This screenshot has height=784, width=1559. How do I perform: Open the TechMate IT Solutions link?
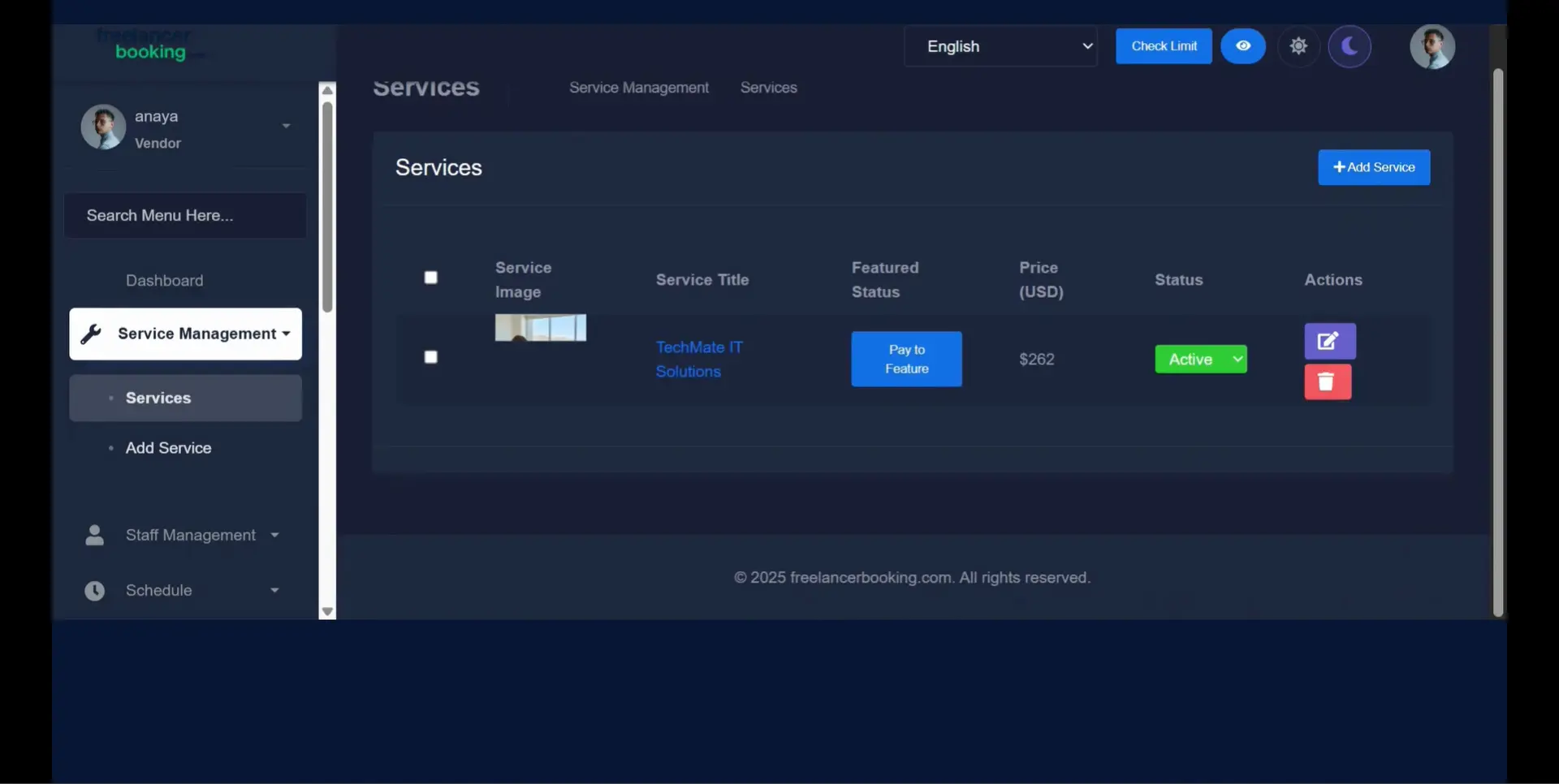pyautogui.click(x=698, y=359)
